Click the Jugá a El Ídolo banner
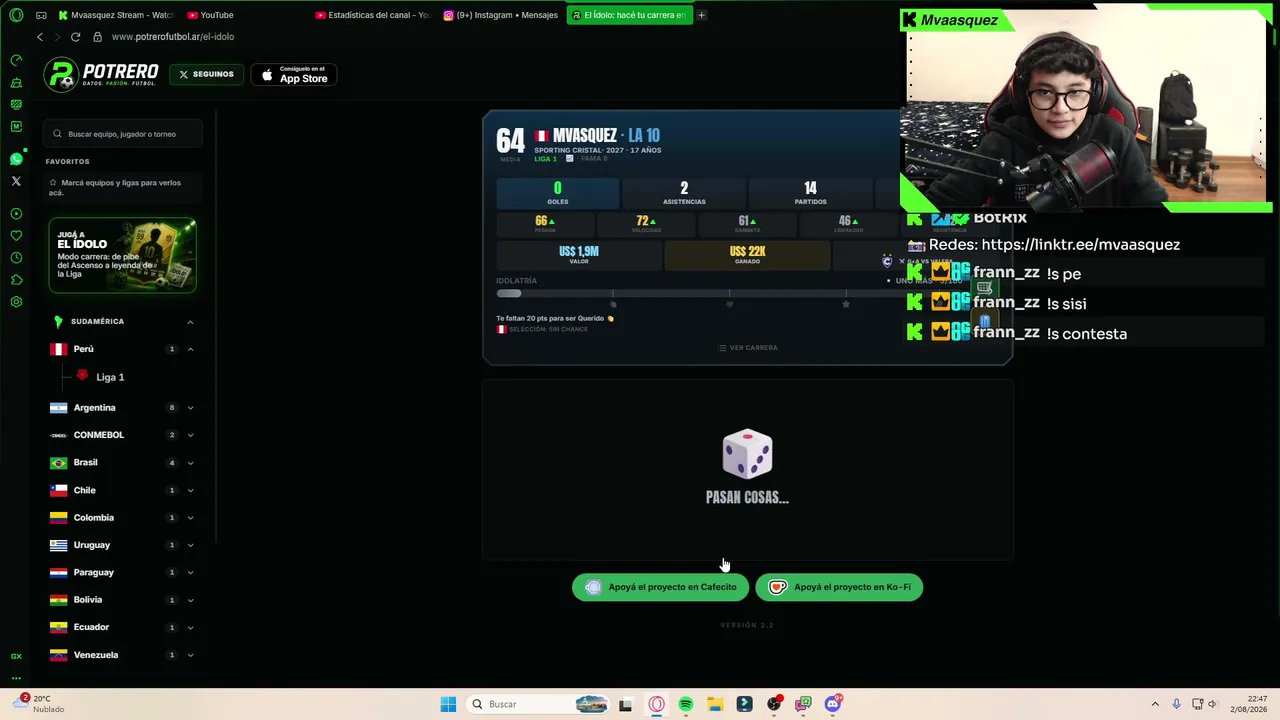The height and width of the screenshot is (720, 1280). [x=123, y=256]
